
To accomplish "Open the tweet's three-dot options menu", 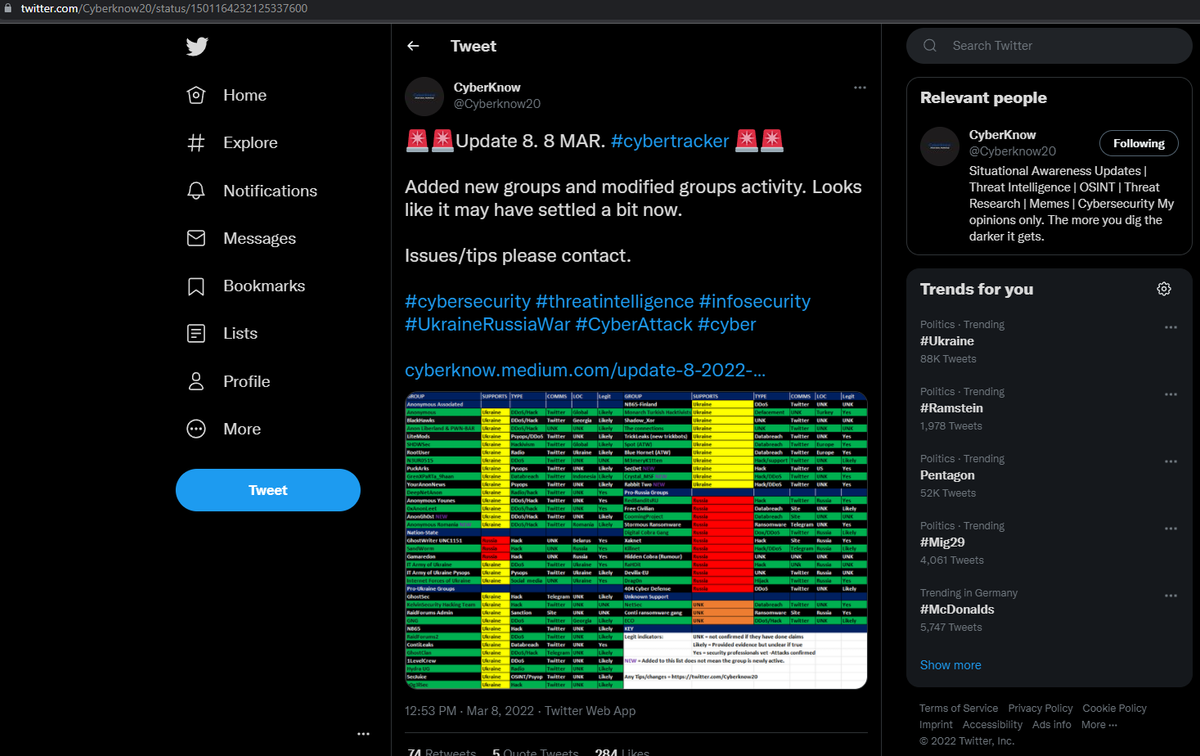I will pos(860,88).
